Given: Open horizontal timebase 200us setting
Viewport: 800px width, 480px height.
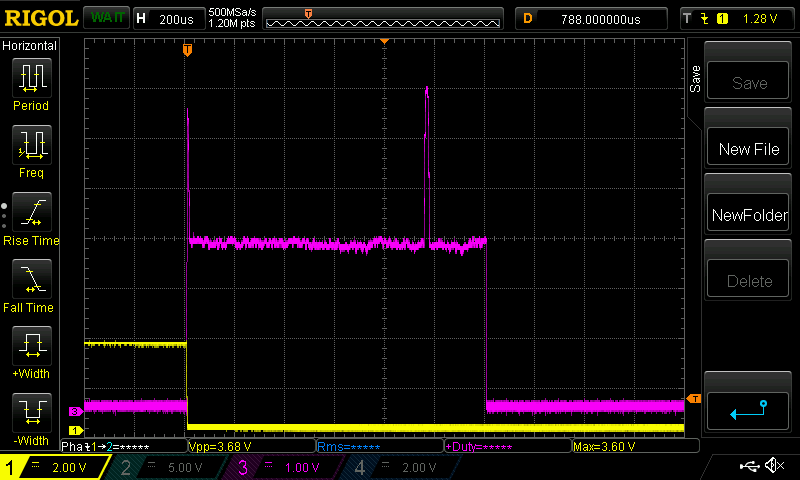Looking at the screenshot, I should coord(167,19).
